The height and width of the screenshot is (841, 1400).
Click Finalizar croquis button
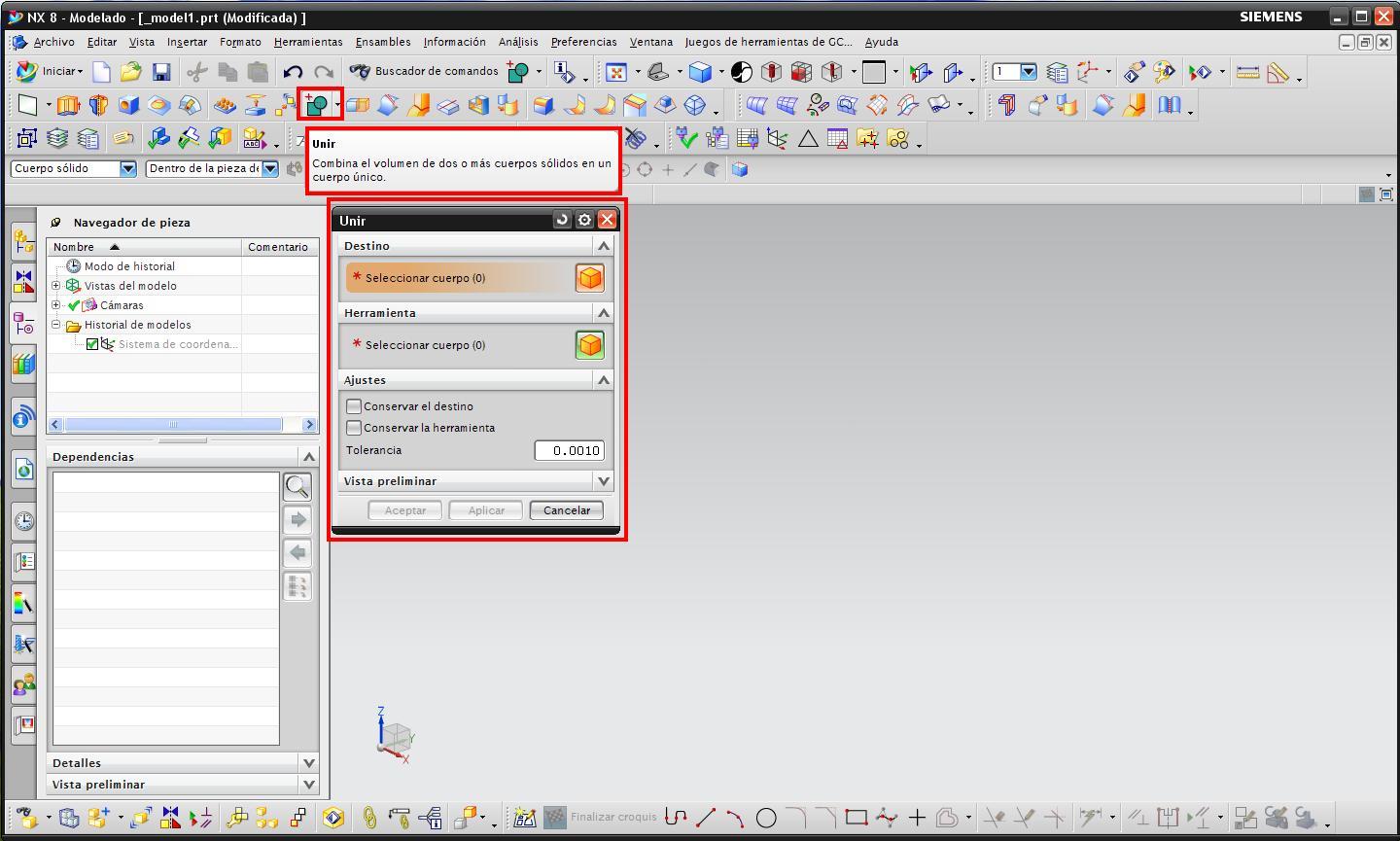601,817
